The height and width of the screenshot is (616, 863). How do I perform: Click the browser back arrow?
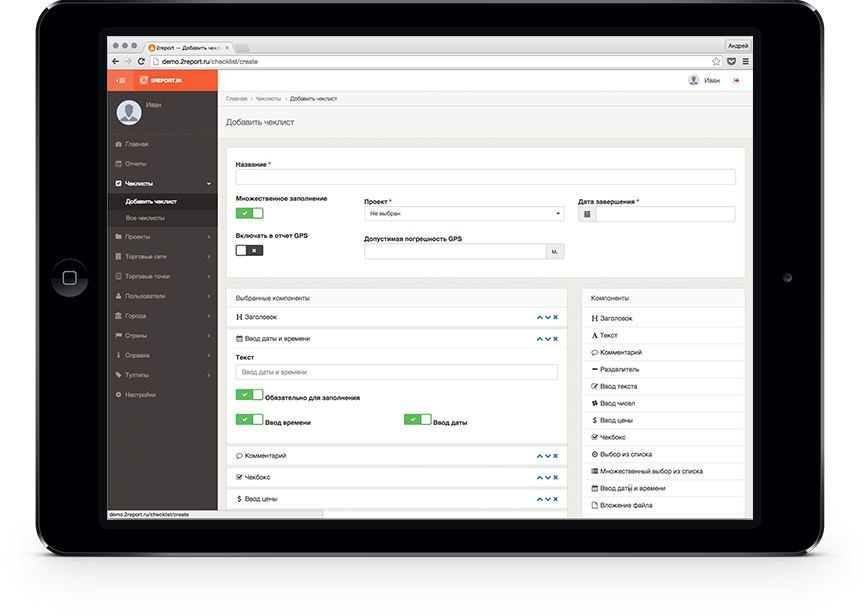tap(116, 62)
